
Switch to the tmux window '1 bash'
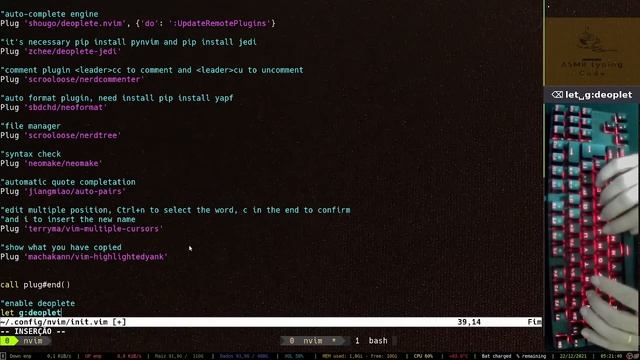(x=371, y=340)
